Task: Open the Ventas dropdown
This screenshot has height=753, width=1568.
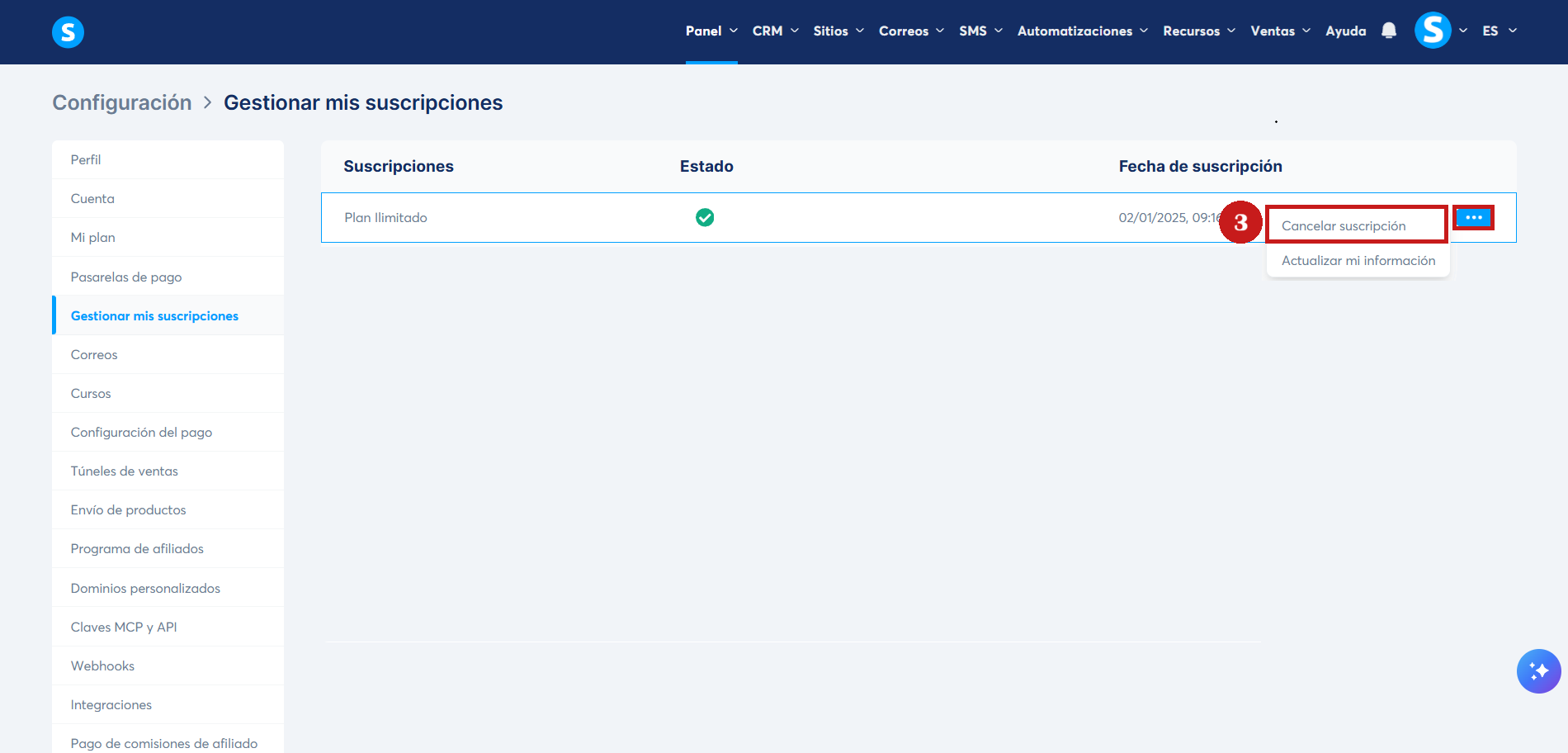Action: 1280,31
